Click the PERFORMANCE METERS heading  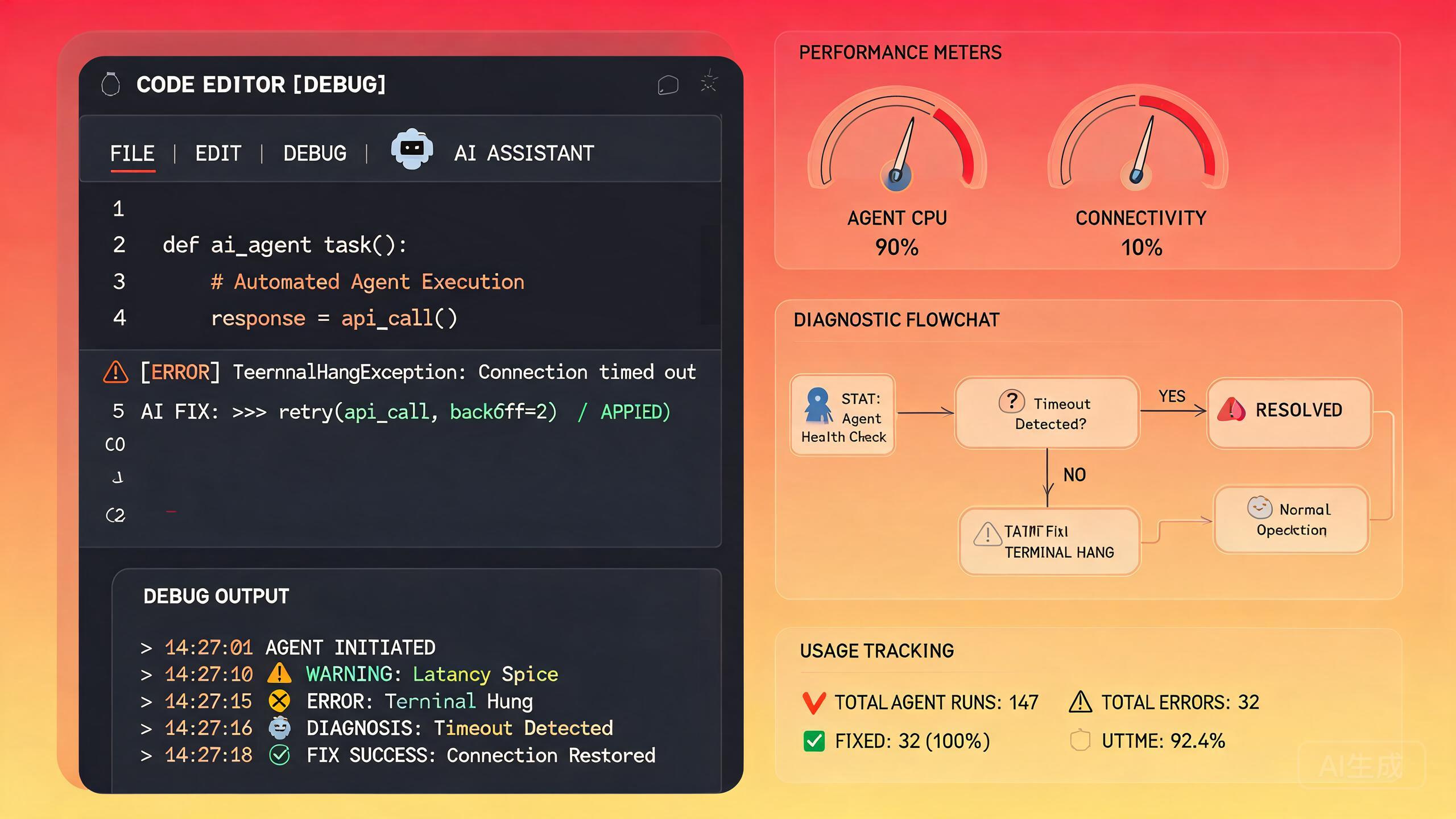point(900,52)
